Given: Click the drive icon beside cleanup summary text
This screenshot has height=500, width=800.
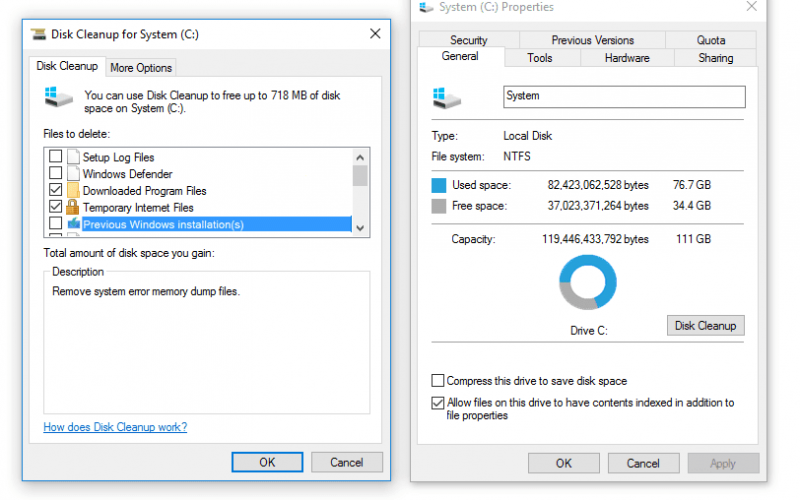Looking at the screenshot, I should 58,97.
